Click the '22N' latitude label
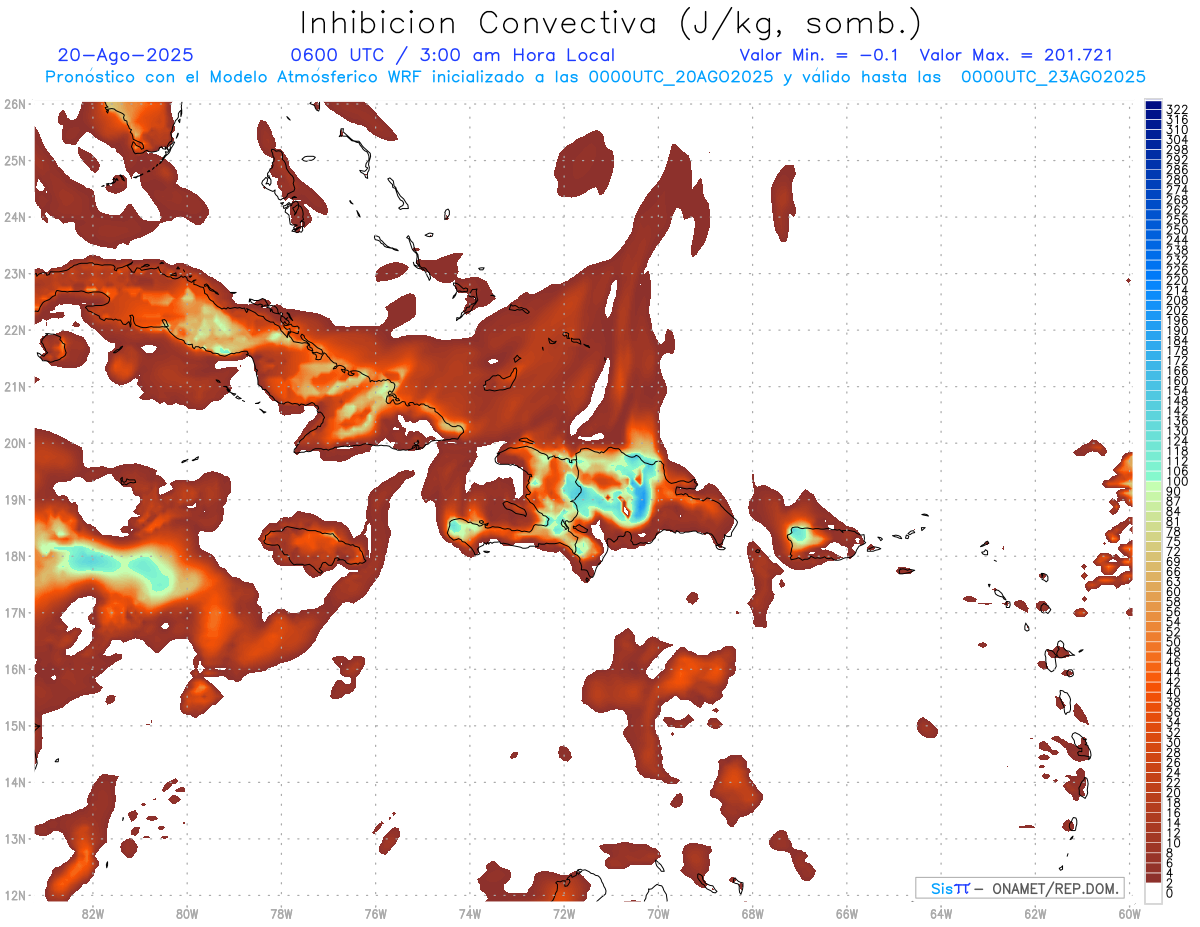This screenshot has width=1200, height=927. [15, 330]
